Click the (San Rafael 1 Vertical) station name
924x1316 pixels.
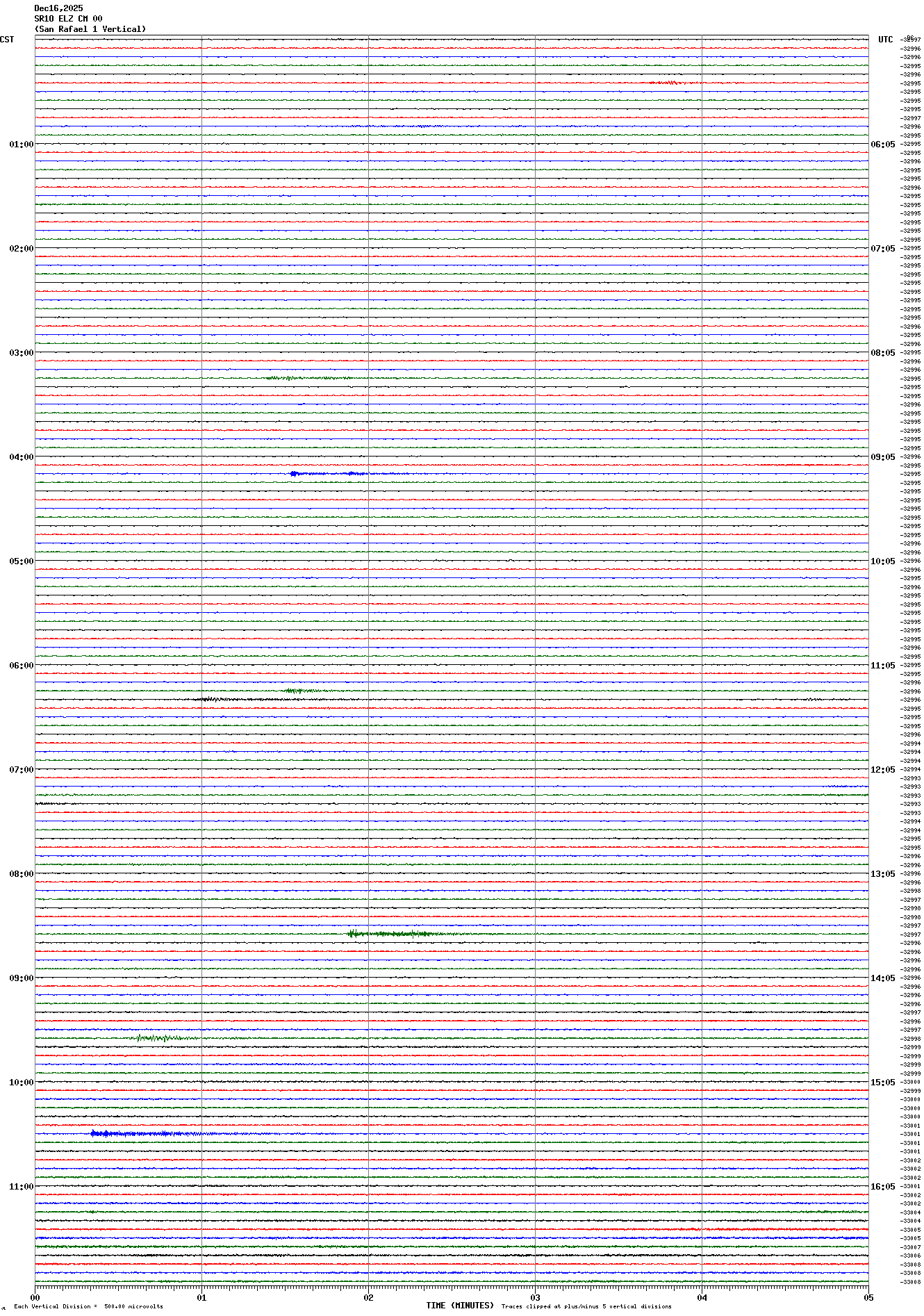[x=90, y=29]
